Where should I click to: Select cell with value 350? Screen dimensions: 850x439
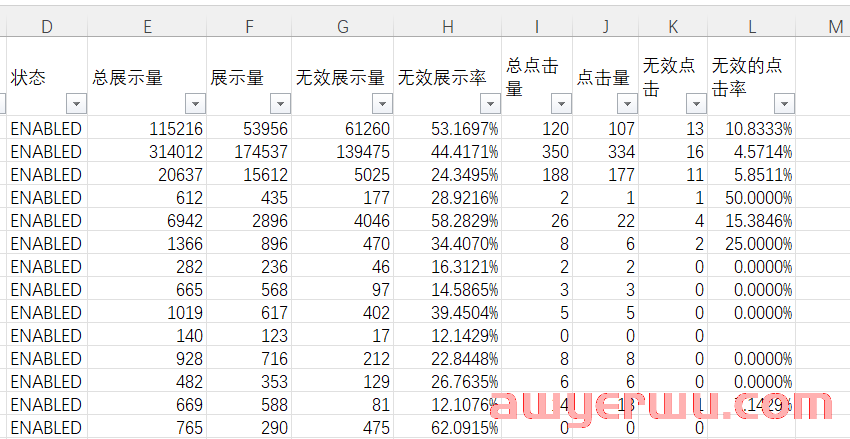pos(537,151)
